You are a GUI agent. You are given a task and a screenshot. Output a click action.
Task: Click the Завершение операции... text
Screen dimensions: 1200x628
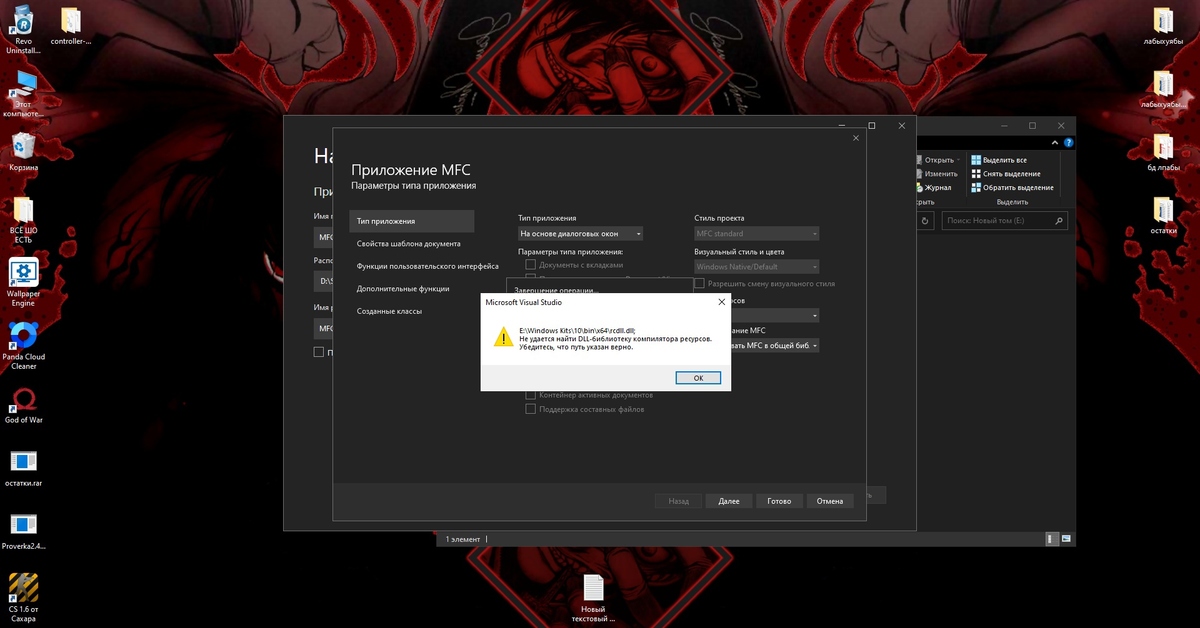click(x=555, y=291)
